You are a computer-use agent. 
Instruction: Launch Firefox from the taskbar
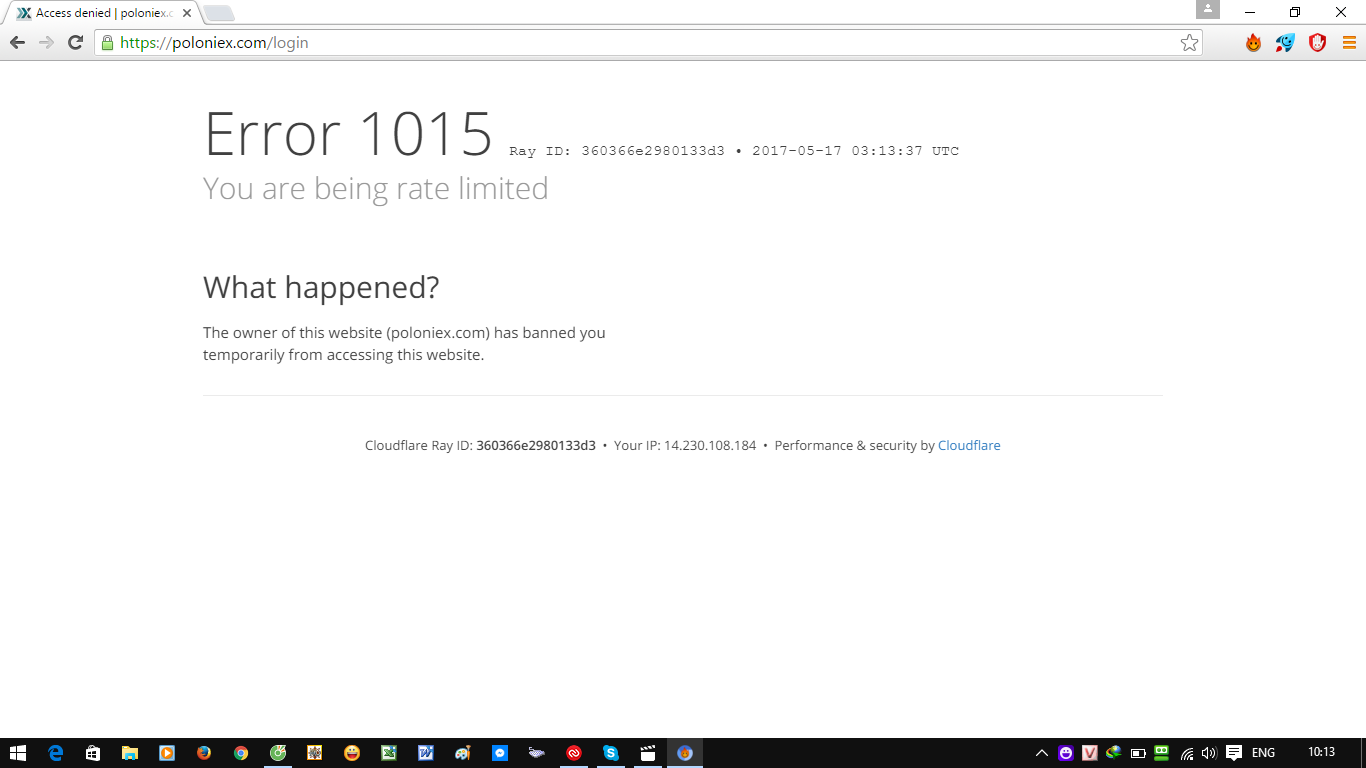coord(204,753)
